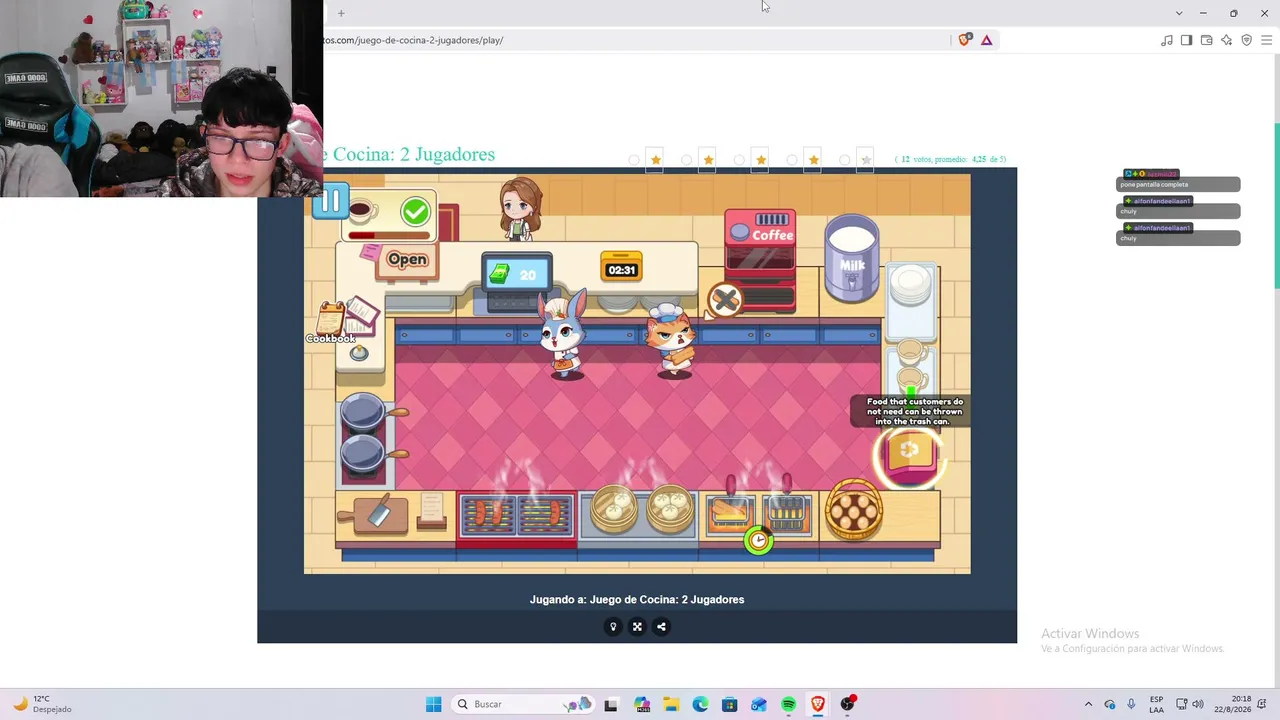
Task: Open the Leo AI sparkle icon
Action: (x=1226, y=40)
